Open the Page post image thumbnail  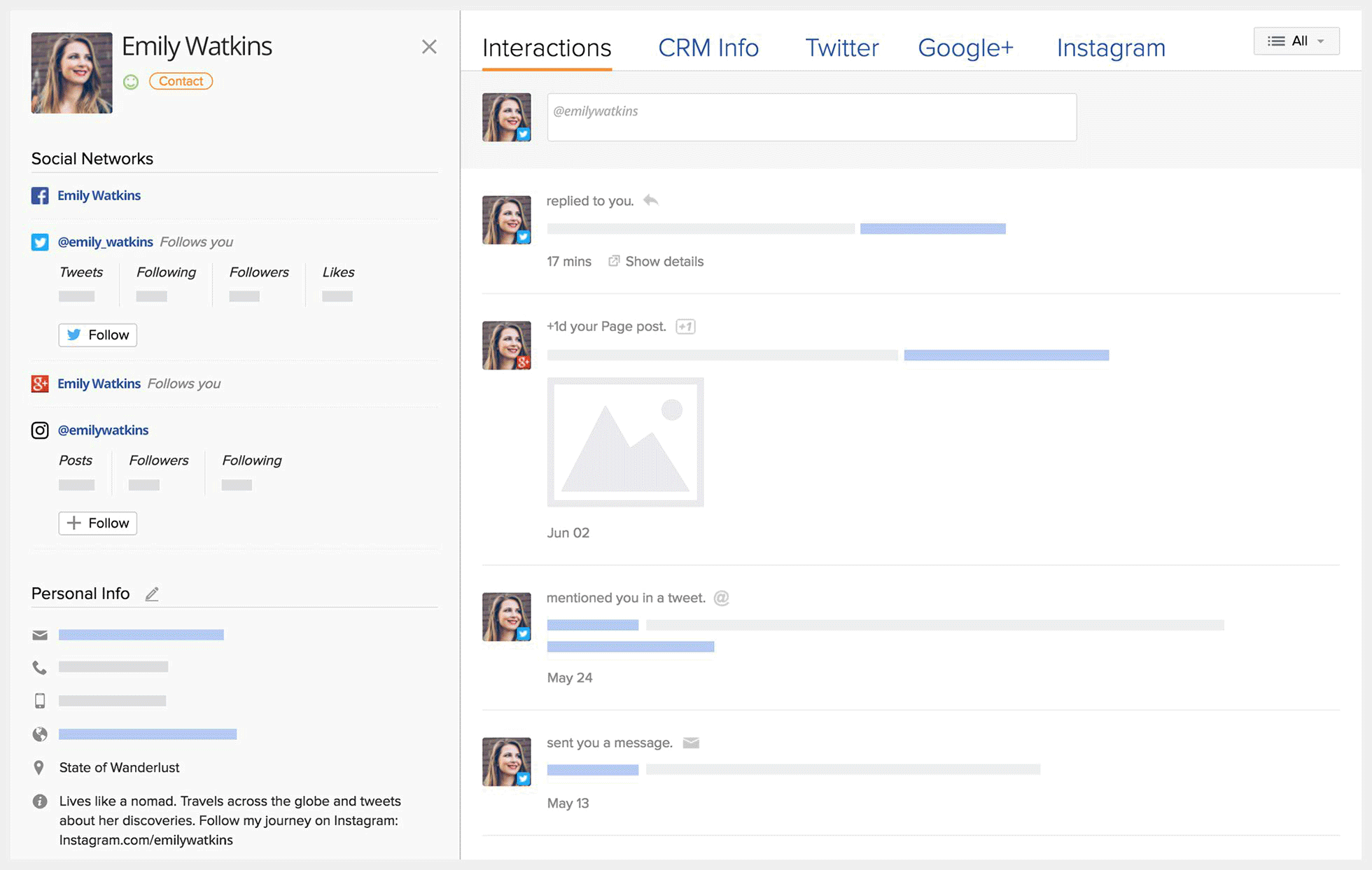625,442
